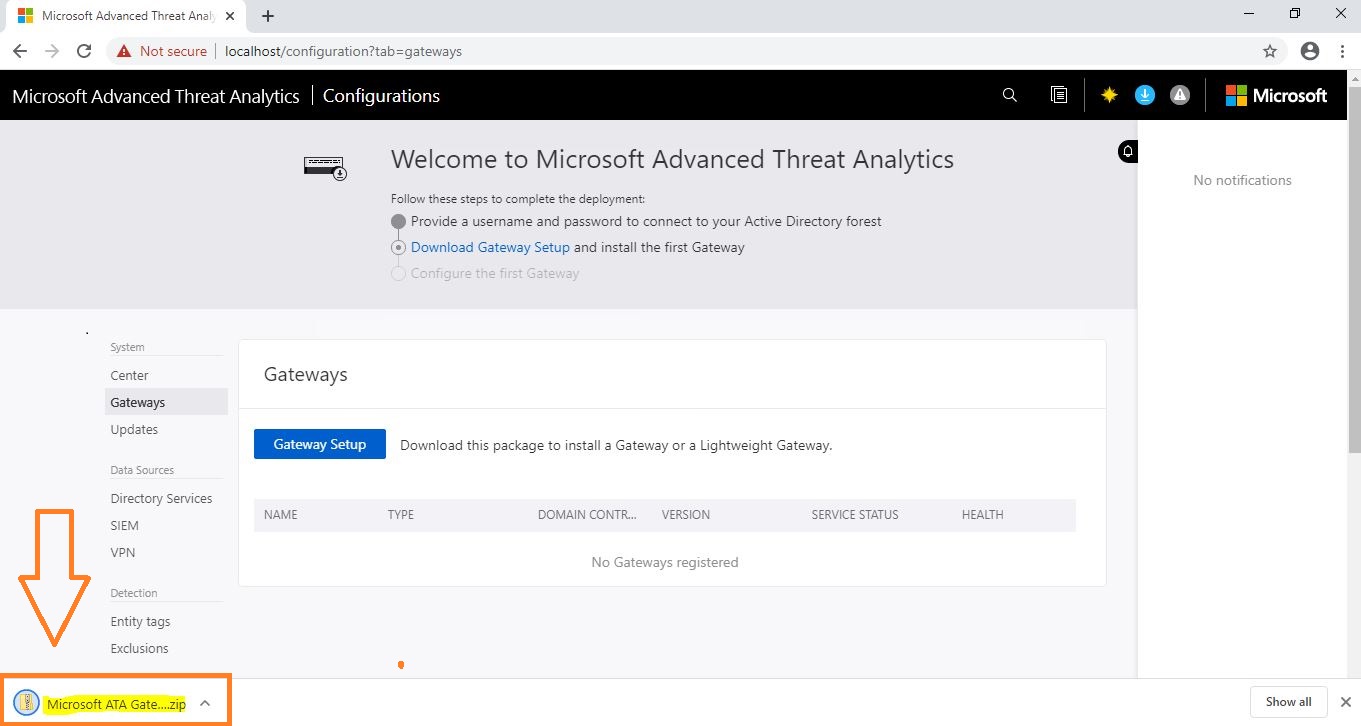
Task: Click the gateway download device icon
Action: 324,167
